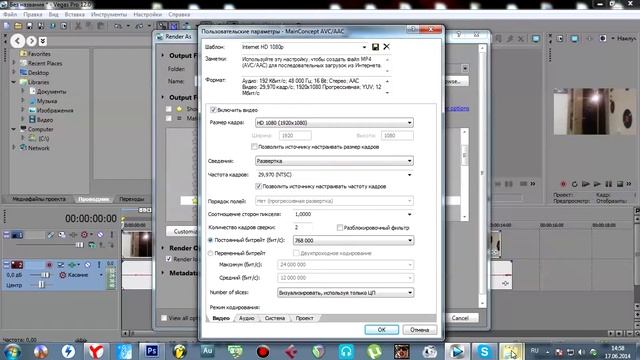Select the 'Постоянный битрейт' radio button
Screen dimensions: 640x360
[211, 240]
